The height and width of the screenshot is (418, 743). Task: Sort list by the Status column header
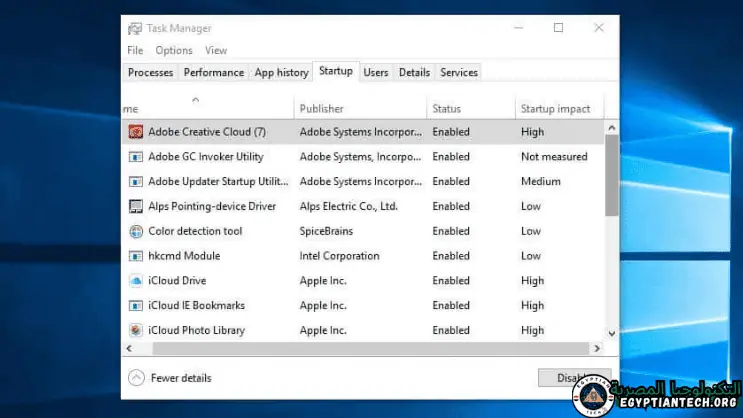pyautogui.click(x=446, y=109)
